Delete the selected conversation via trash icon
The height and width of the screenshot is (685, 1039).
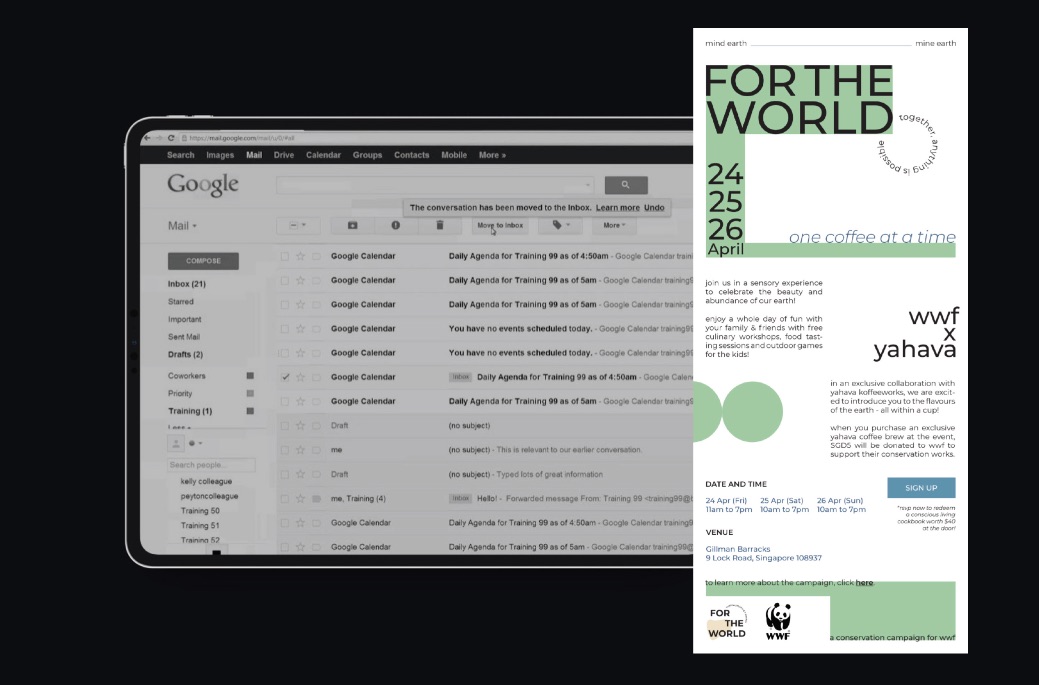pos(439,225)
